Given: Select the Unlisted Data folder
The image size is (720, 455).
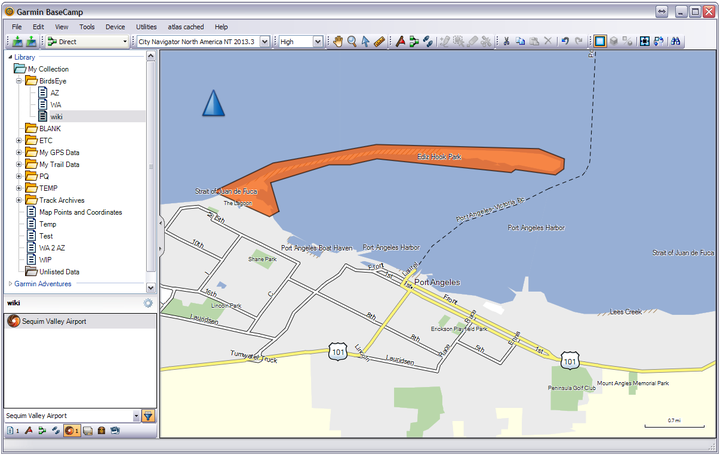Looking at the screenshot, I should [x=59, y=272].
